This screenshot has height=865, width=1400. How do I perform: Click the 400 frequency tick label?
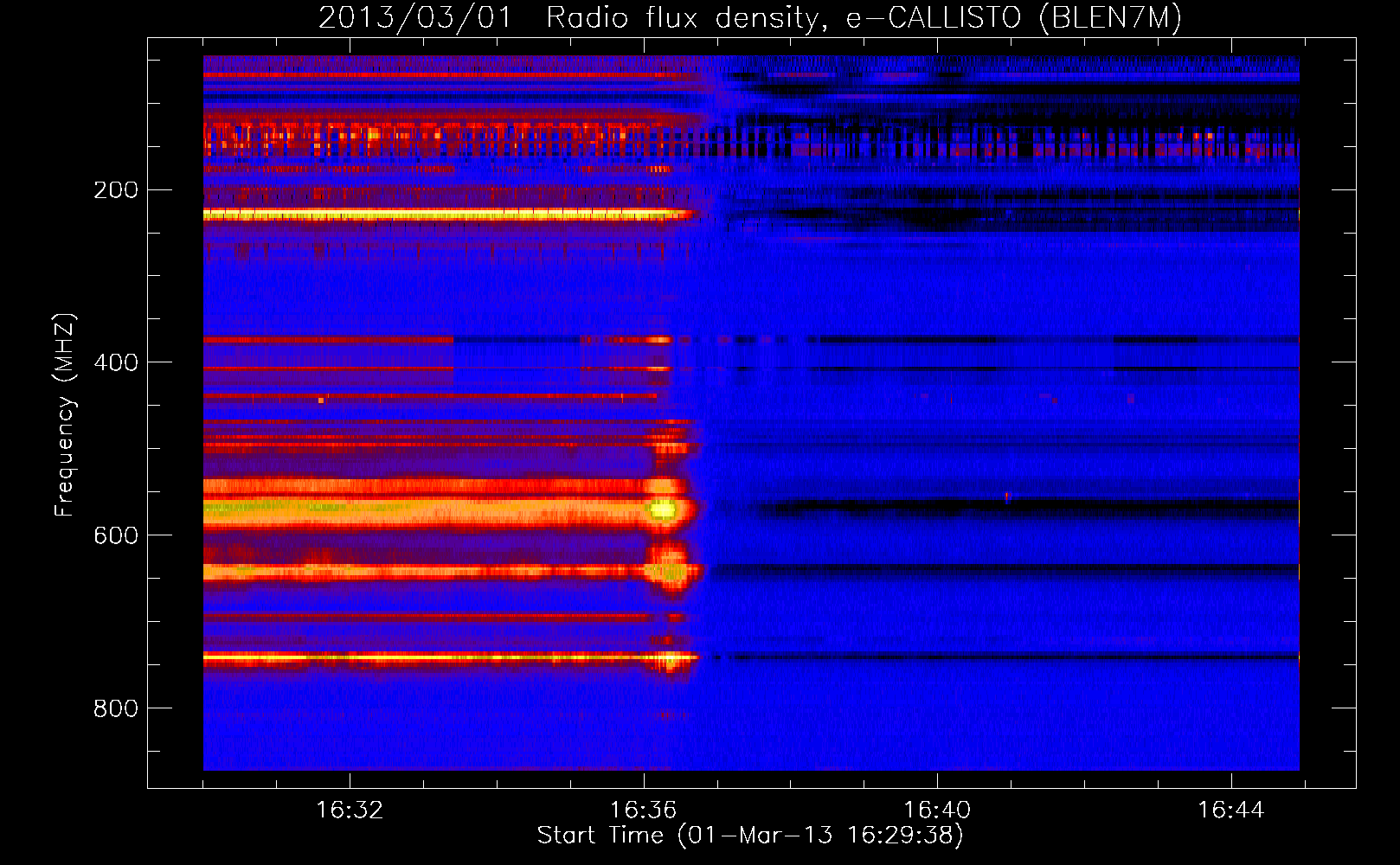click(116, 362)
